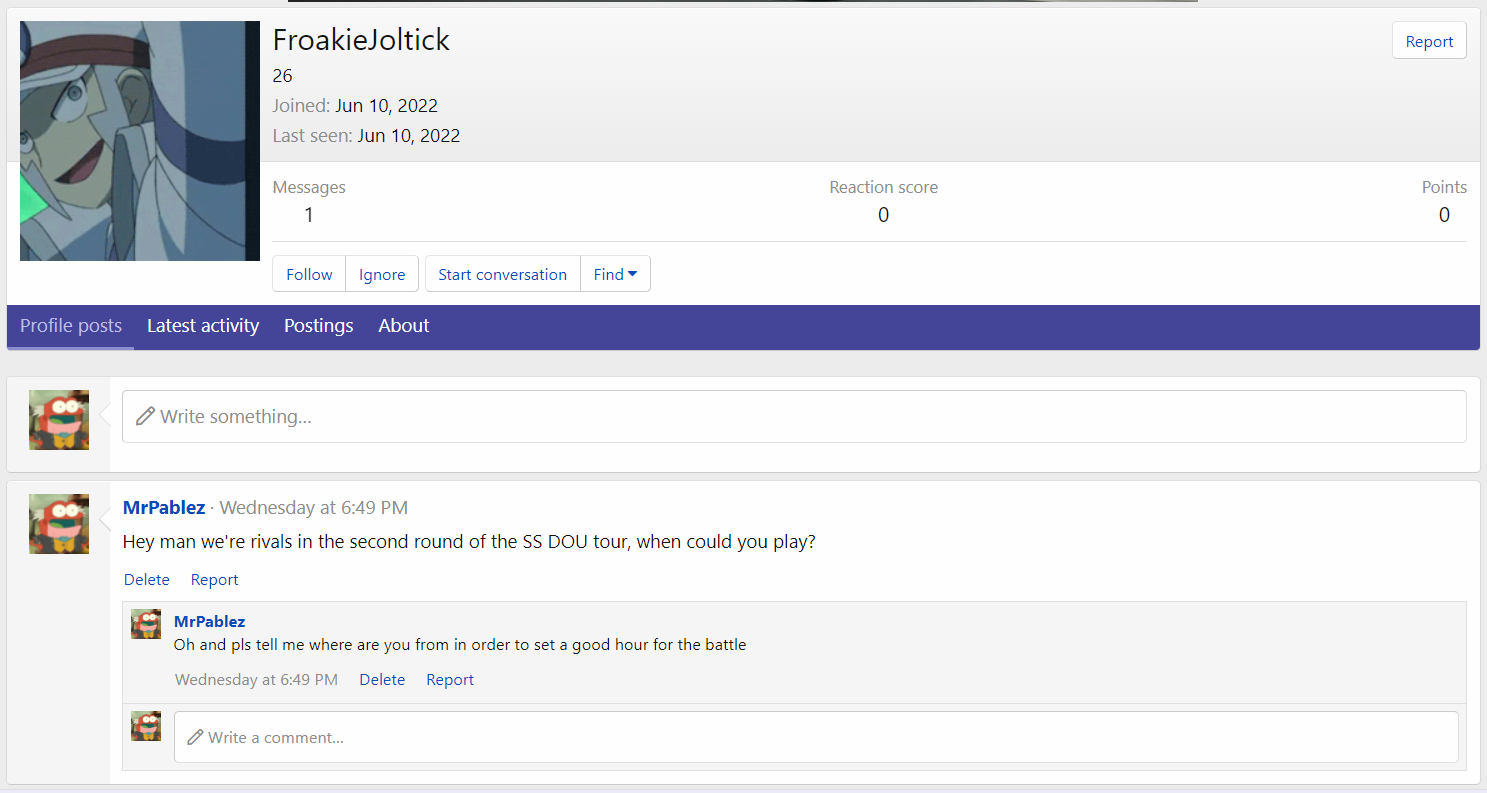Select the About tab
The height and width of the screenshot is (793, 1487).
coord(404,326)
